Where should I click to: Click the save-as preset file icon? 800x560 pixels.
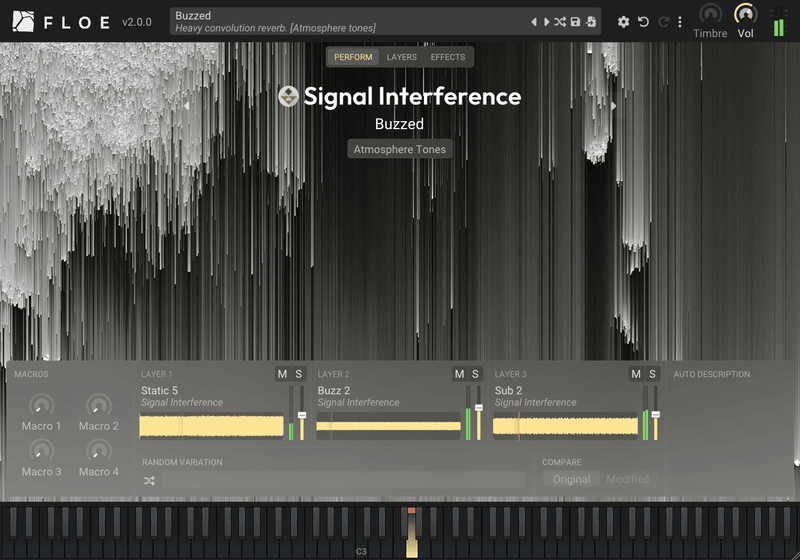[591, 22]
